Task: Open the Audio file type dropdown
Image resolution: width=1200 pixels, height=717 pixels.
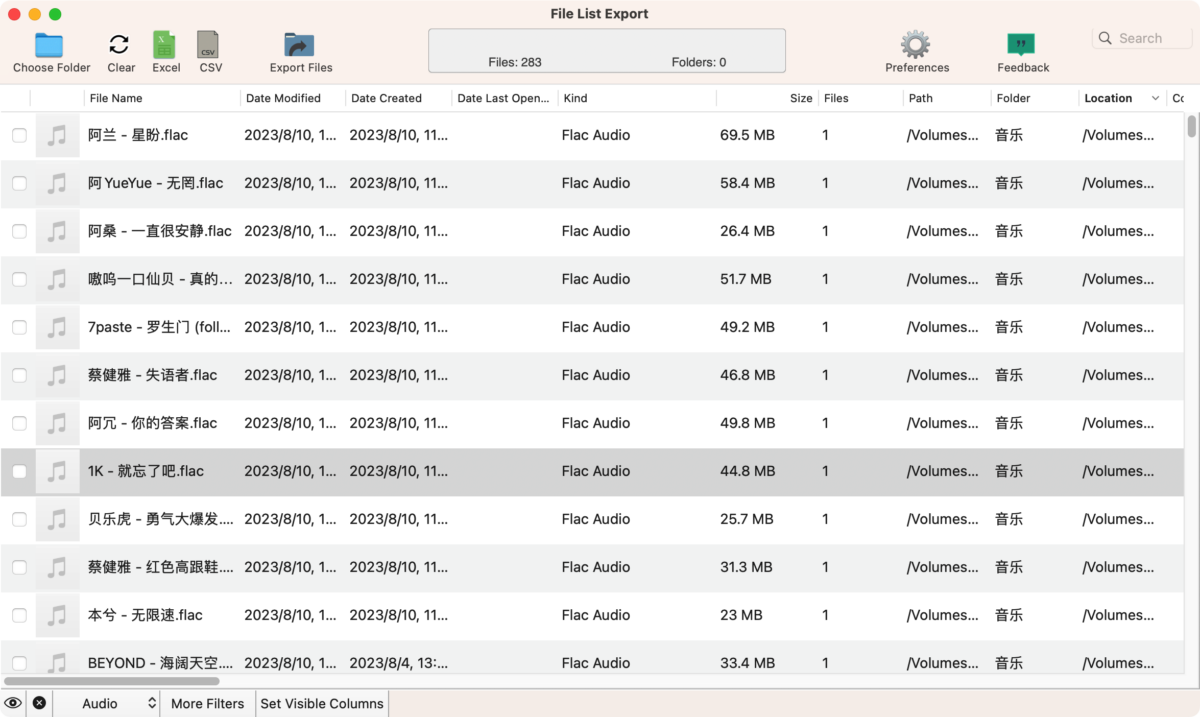Action: [x=107, y=703]
